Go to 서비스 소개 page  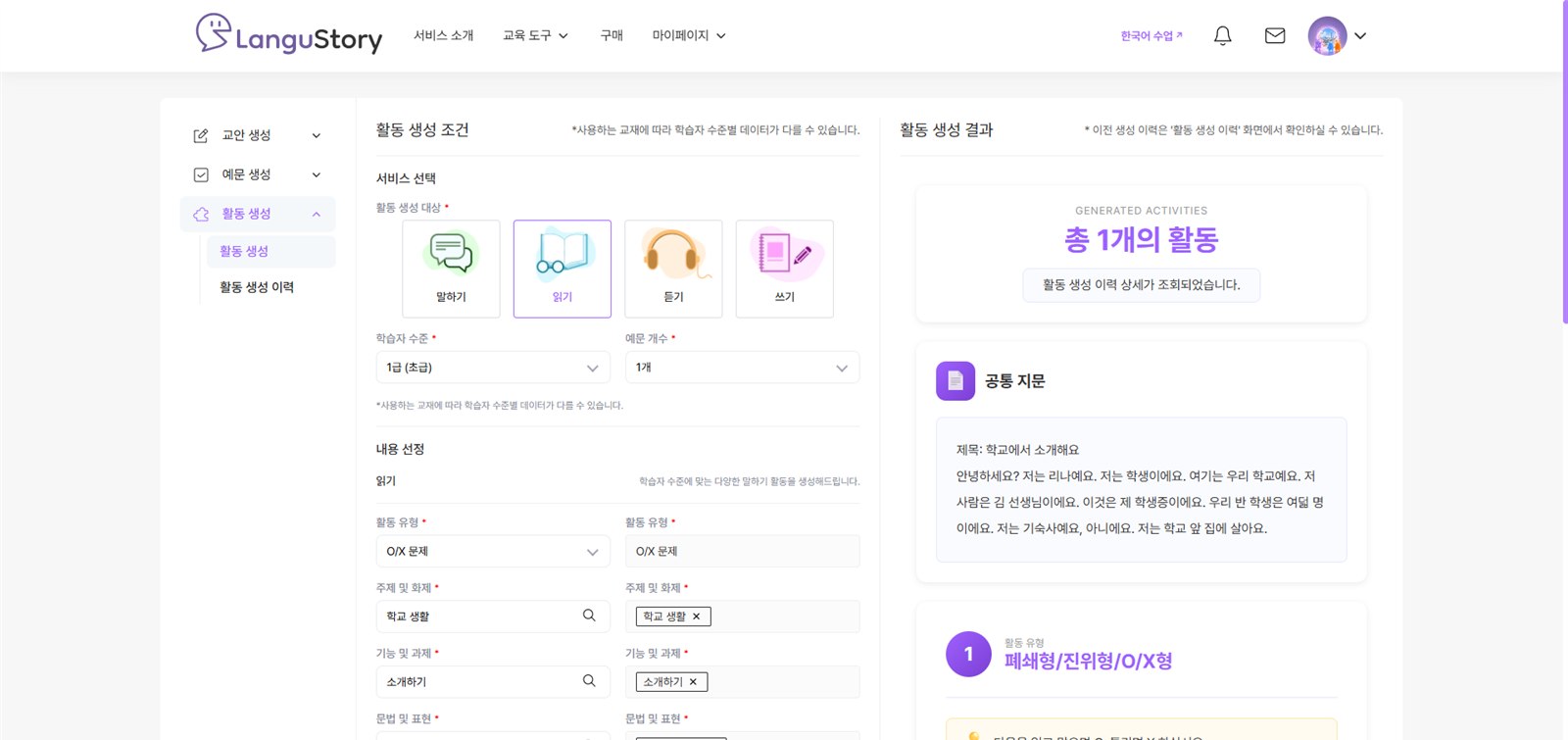[443, 35]
